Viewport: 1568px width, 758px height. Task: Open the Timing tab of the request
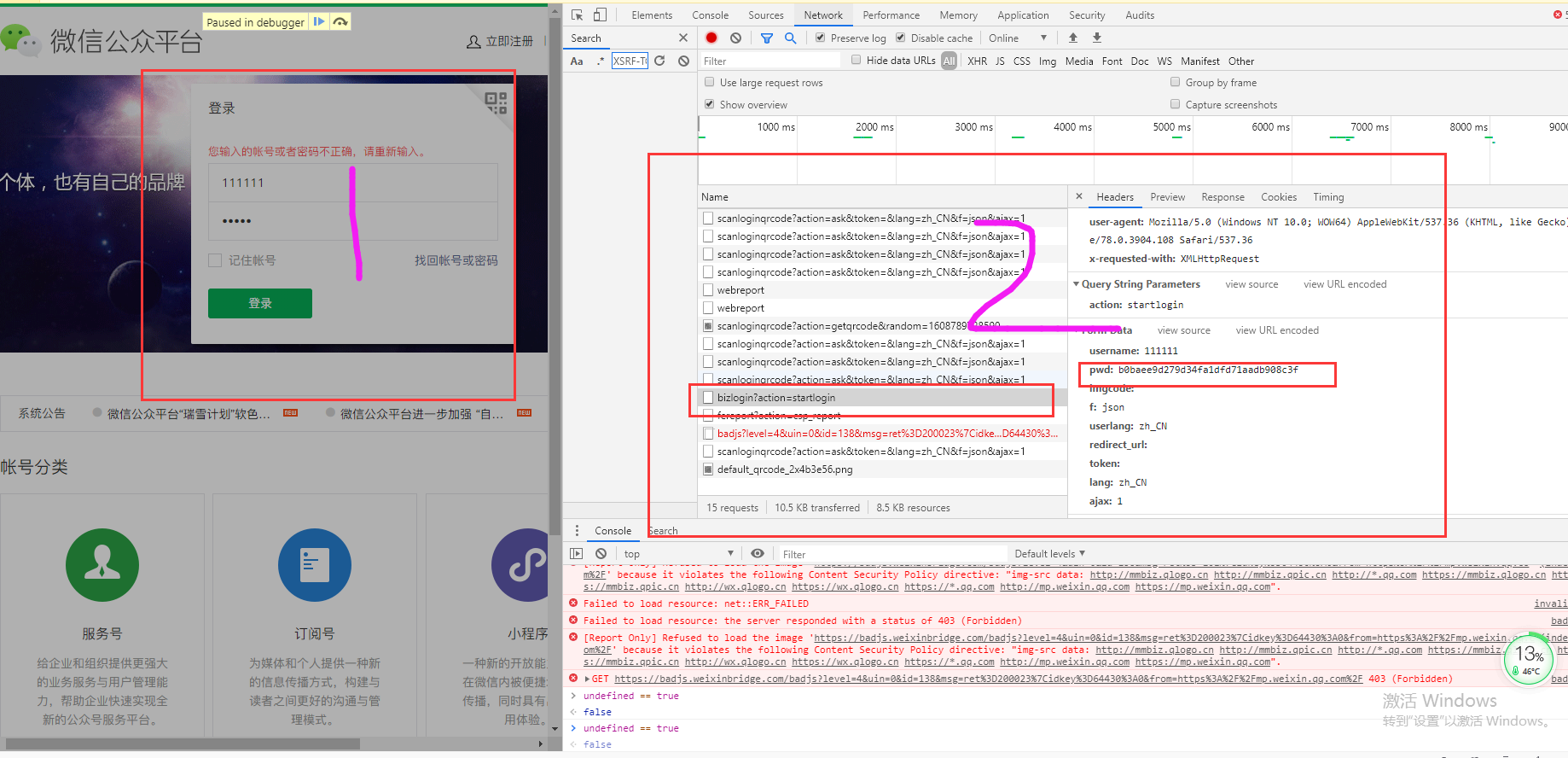coord(1328,196)
